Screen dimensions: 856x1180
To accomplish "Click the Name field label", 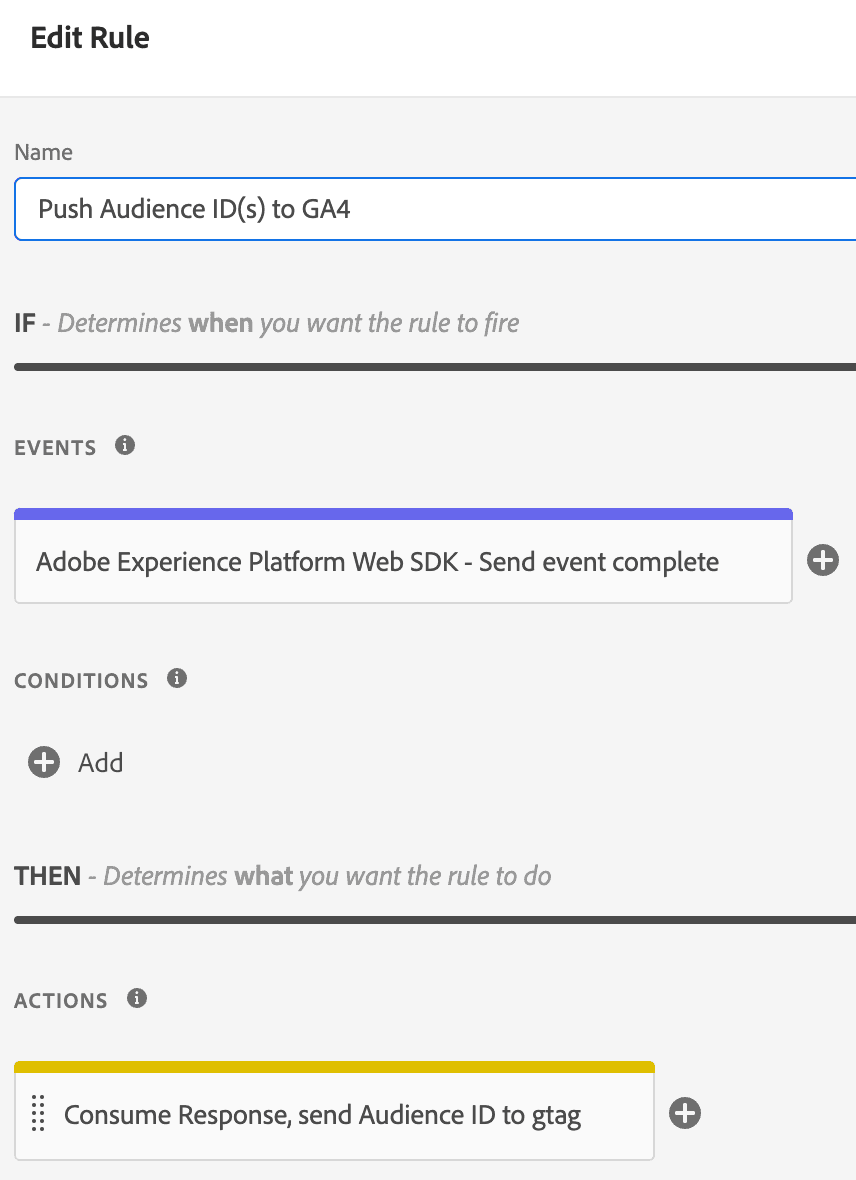I will pos(44,152).
